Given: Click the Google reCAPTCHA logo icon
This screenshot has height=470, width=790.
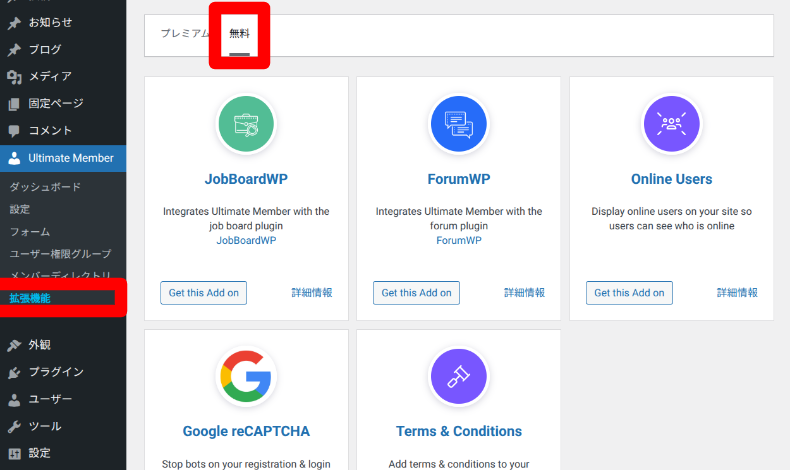Looking at the screenshot, I should point(246,376).
